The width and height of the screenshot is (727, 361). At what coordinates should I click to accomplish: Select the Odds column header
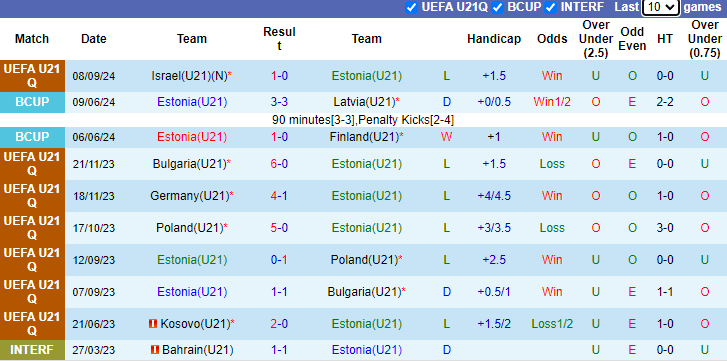[x=552, y=39]
